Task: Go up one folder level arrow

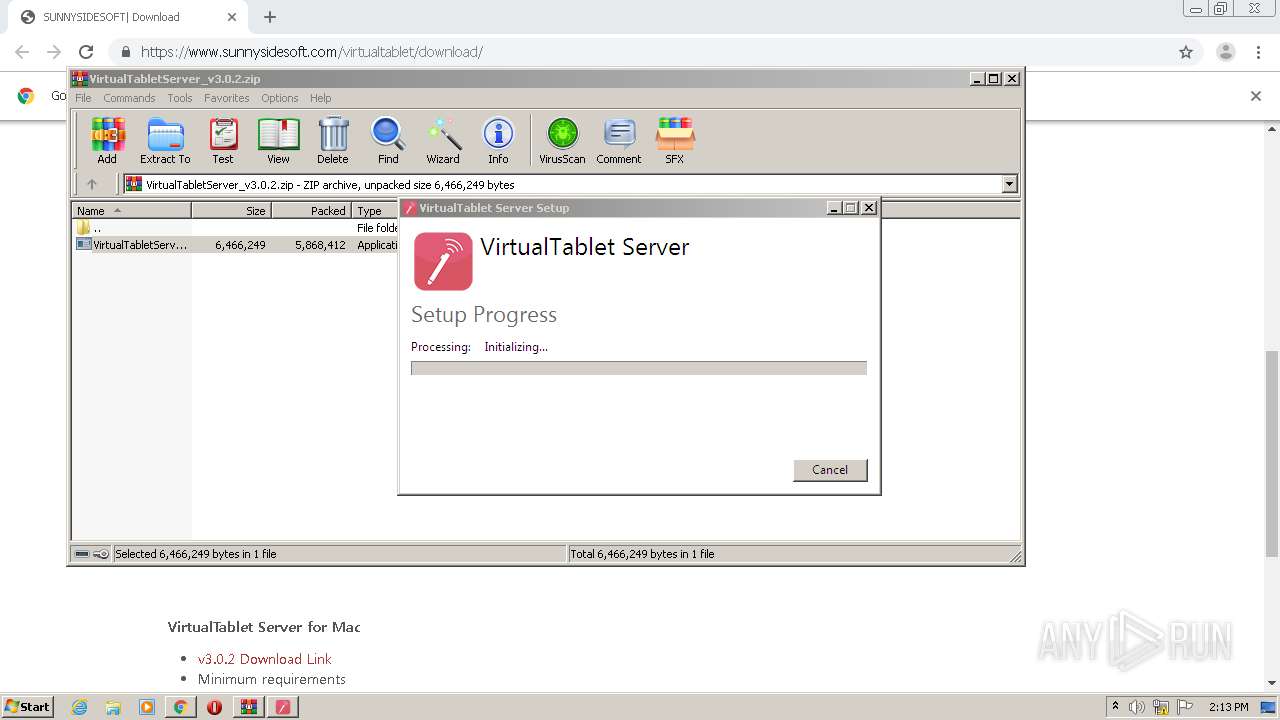Action: coord(92,184)
